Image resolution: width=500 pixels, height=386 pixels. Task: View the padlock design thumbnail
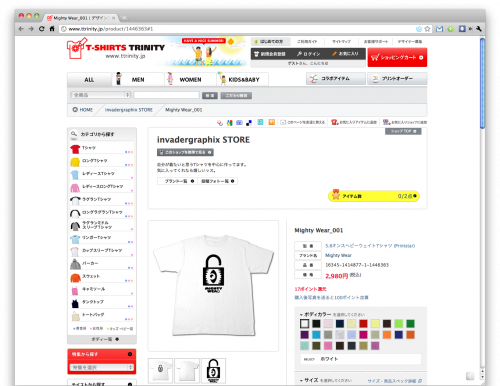point(213,370)
